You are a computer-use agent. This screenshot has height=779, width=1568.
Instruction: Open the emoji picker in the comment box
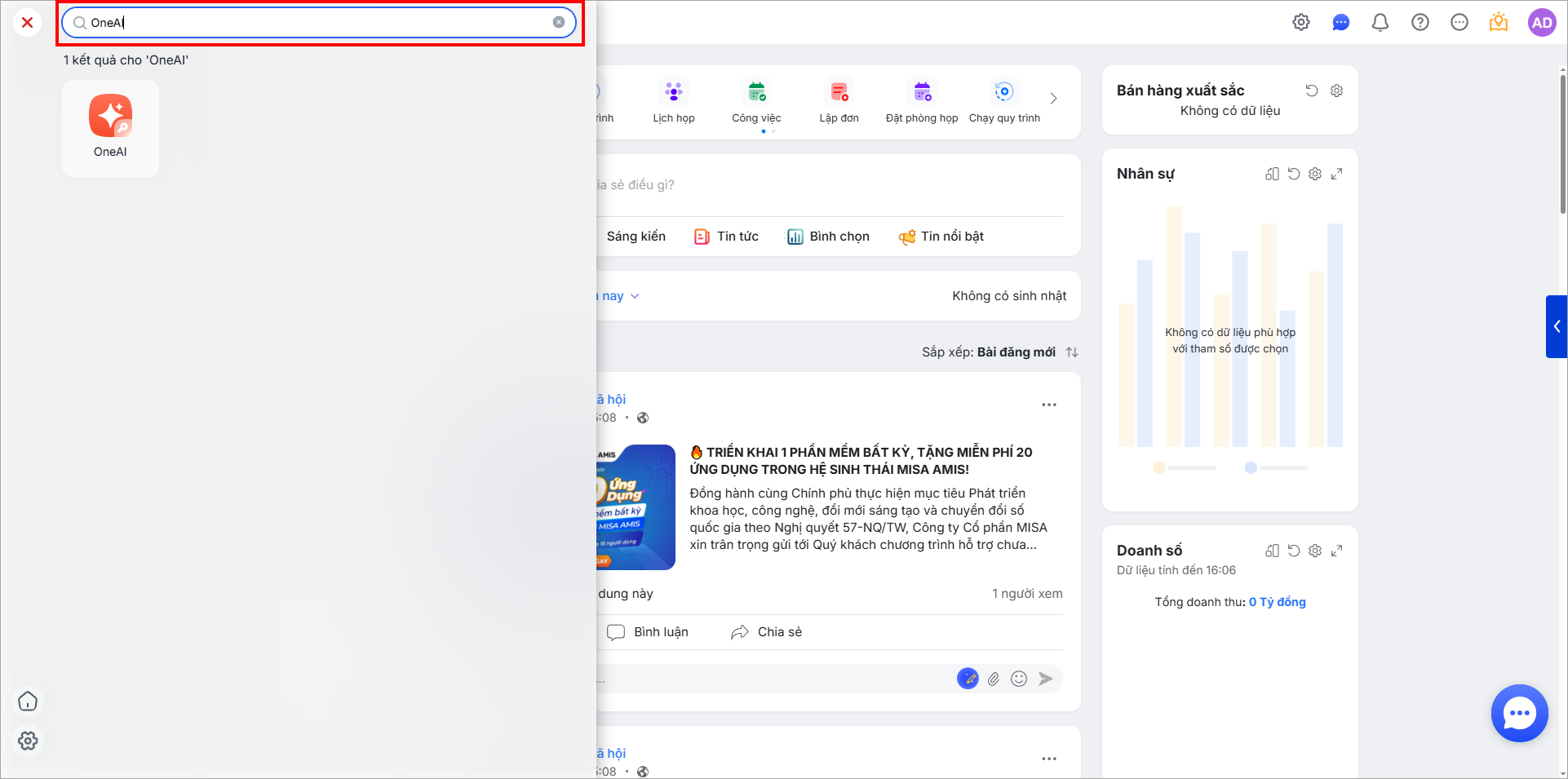pos(1019,679)
